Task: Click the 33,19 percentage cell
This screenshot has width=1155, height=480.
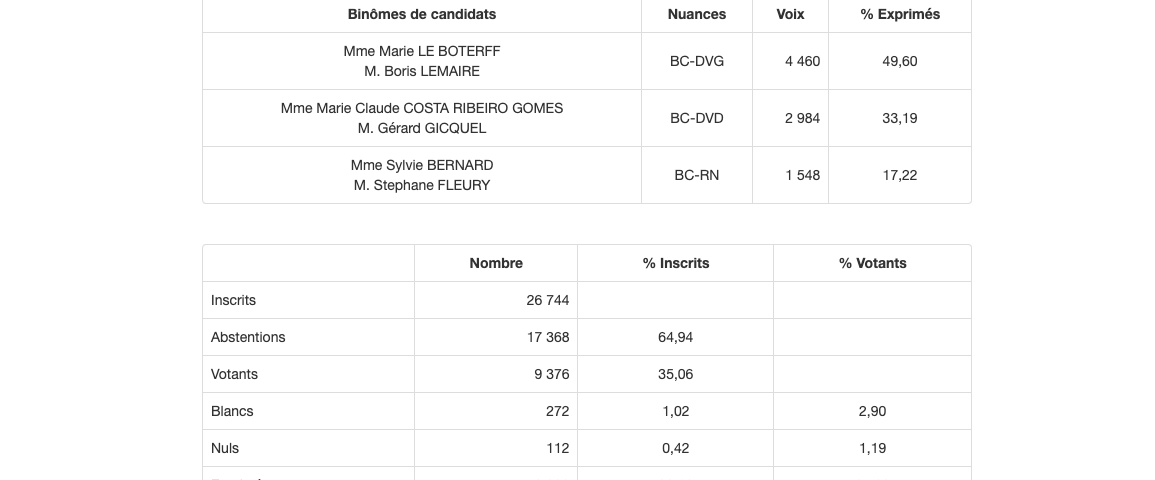Action: [x=900, y=118]
